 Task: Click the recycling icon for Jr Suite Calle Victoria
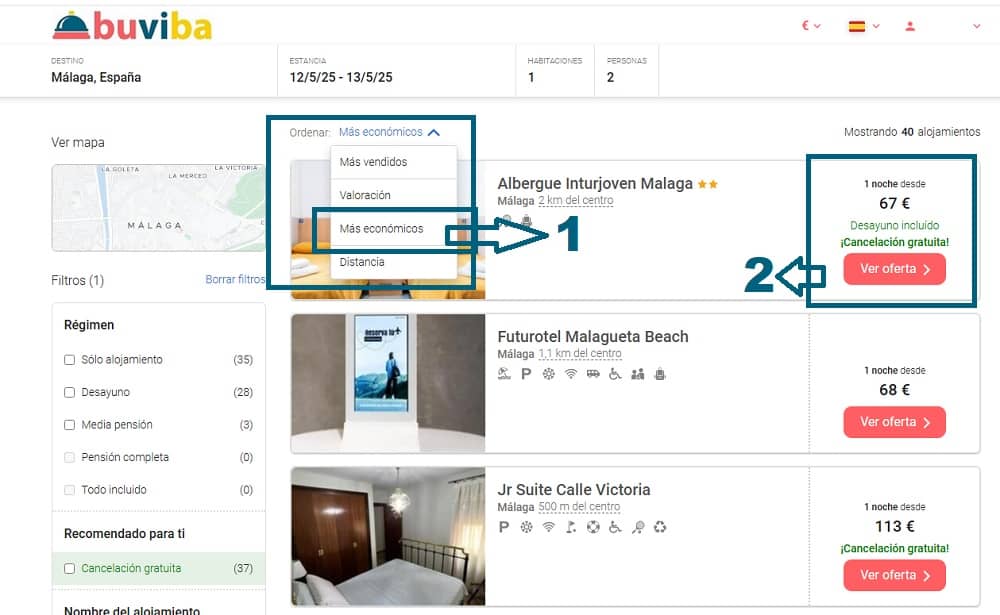pyautogui.click(x=660, y=527)
